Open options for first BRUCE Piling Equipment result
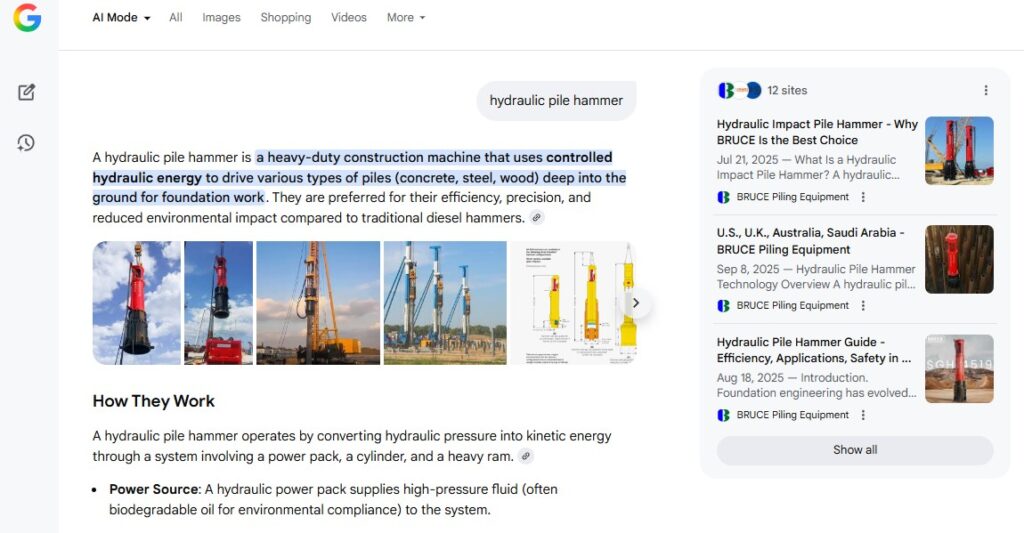This screenshot has width=1024, height=533. coord(864,197)
